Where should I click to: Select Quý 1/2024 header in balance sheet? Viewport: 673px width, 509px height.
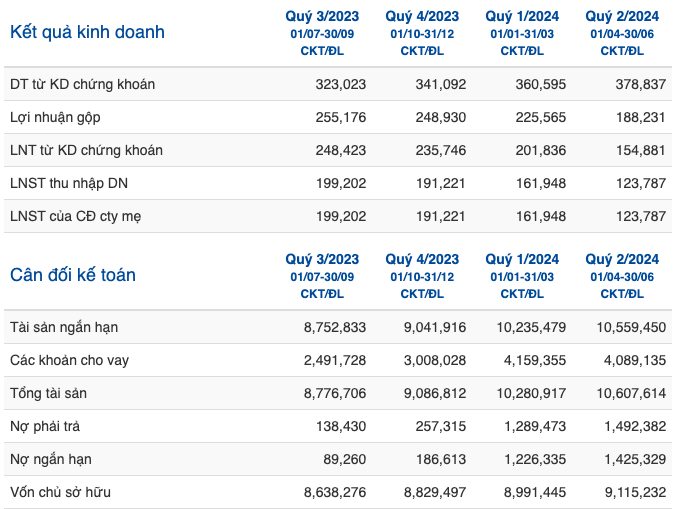tap(522, 259)
